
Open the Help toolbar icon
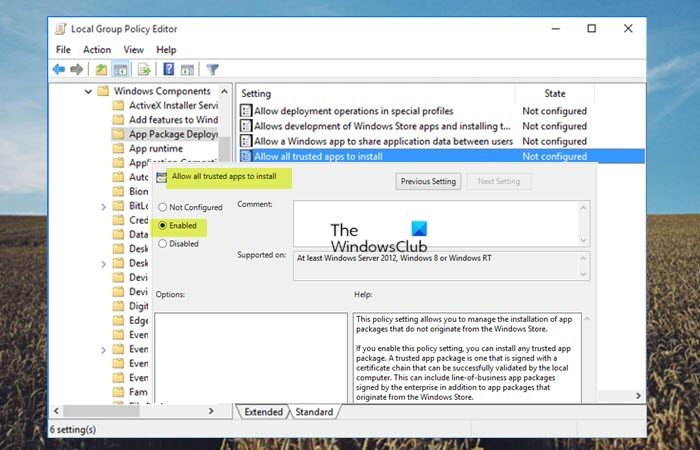[169, 69]
